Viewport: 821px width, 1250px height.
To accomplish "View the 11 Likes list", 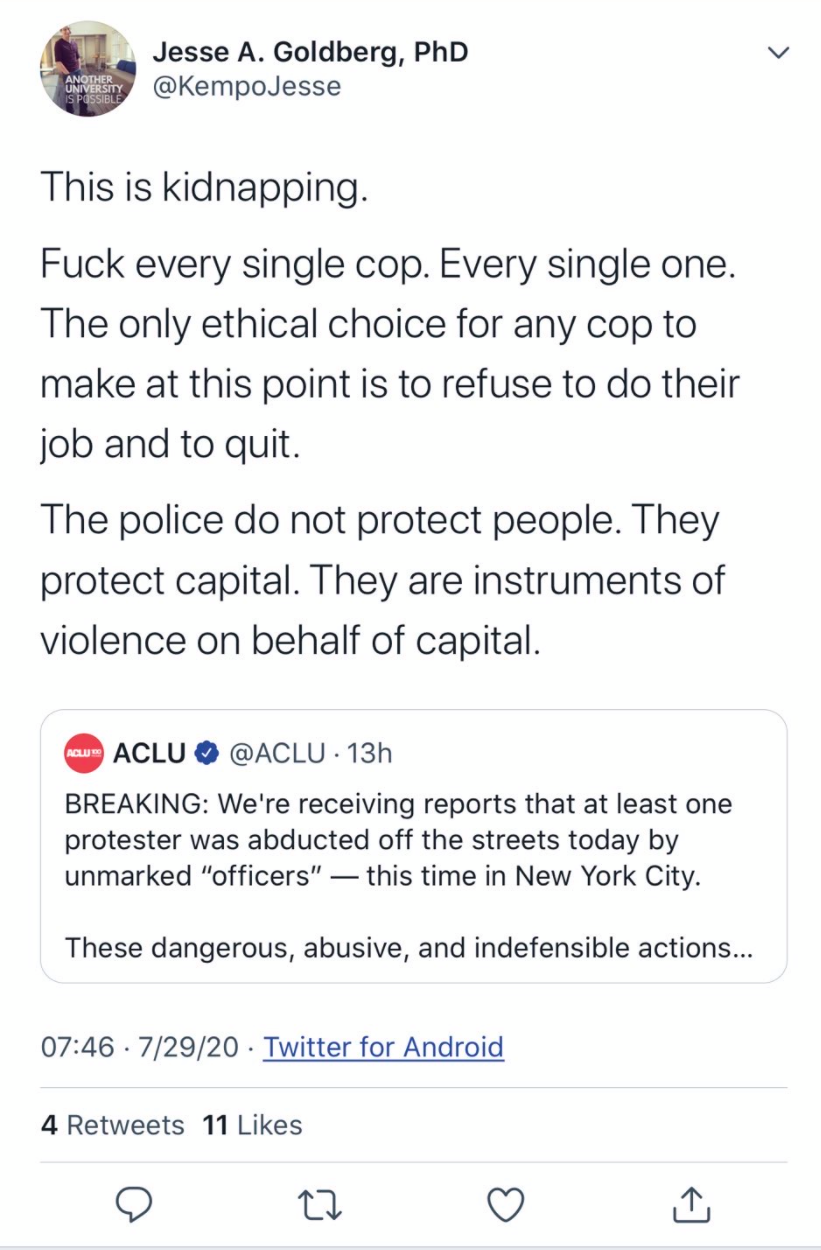I will click(x=252, y=1125).
